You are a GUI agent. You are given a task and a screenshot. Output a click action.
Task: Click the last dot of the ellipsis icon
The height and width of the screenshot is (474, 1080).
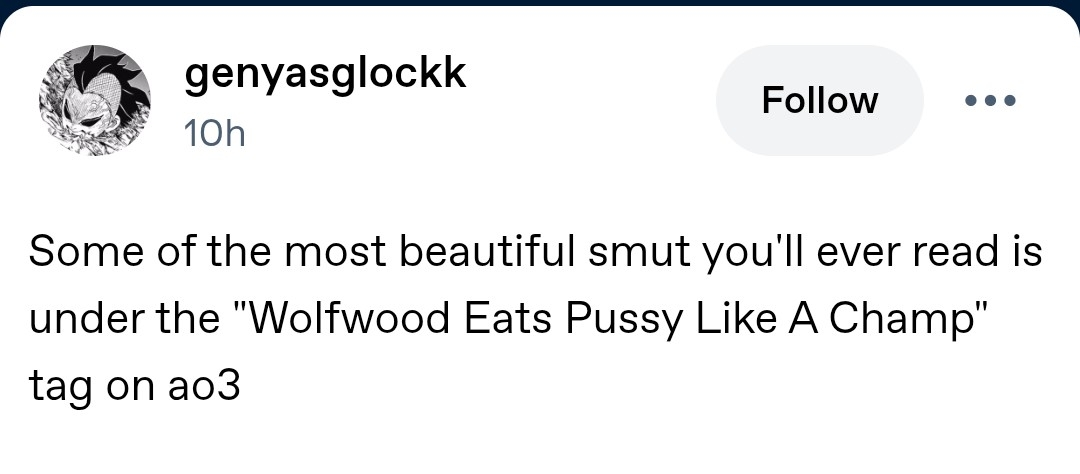[1009, 101]
